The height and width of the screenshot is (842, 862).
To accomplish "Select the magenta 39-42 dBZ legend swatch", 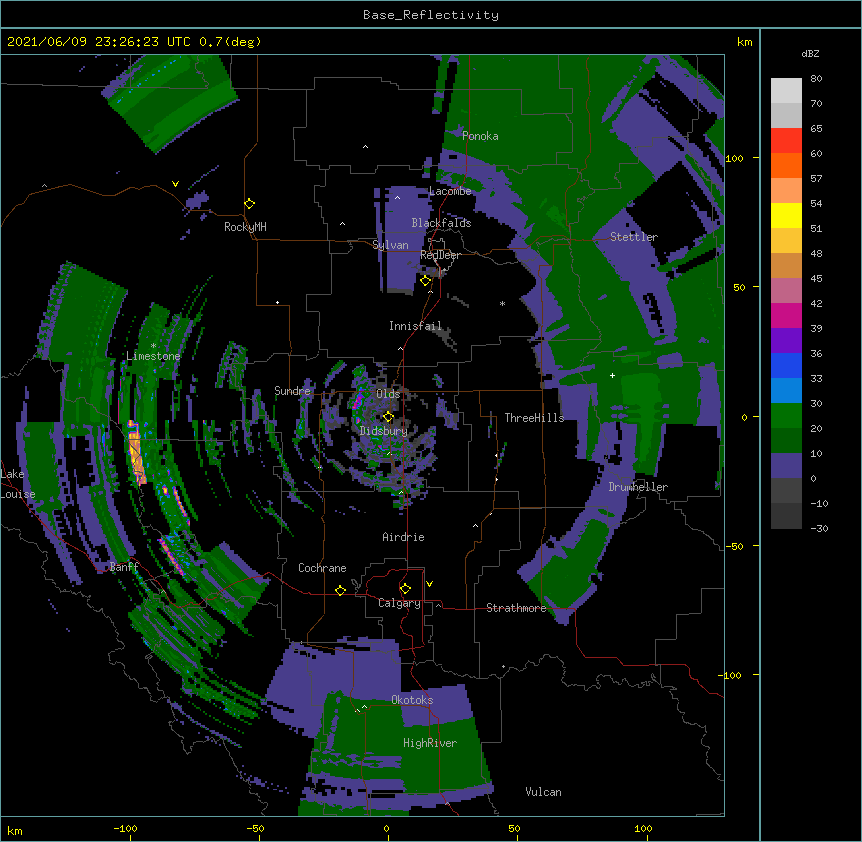I will (786, 315).
